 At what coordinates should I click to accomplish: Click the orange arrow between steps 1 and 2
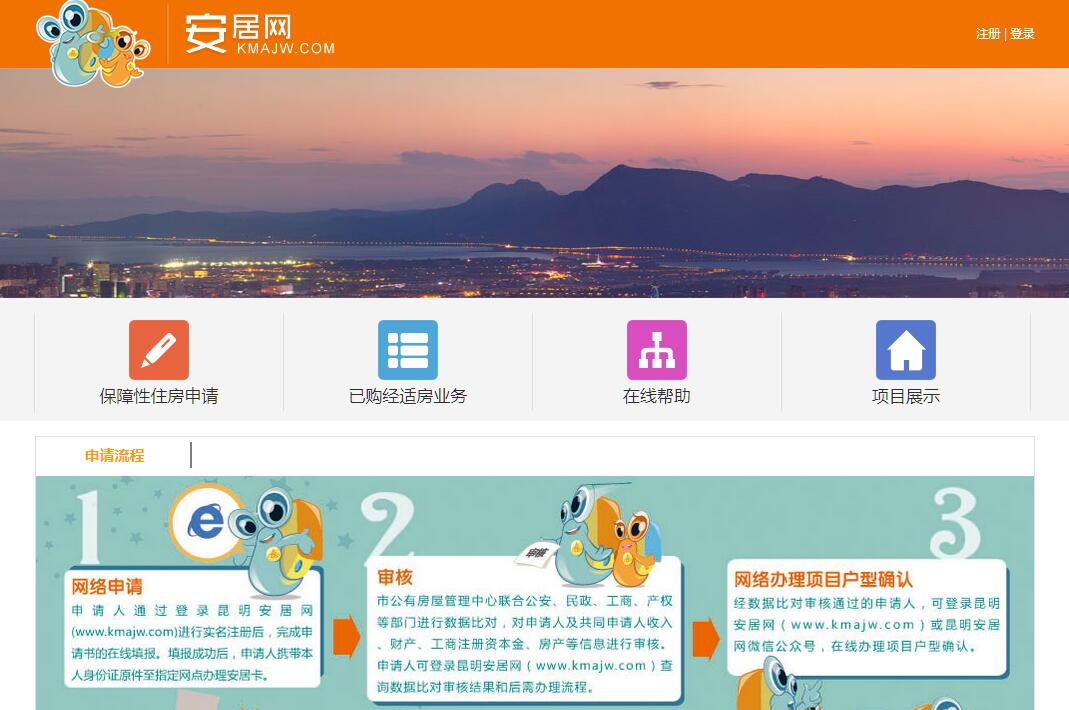point(346,638)
